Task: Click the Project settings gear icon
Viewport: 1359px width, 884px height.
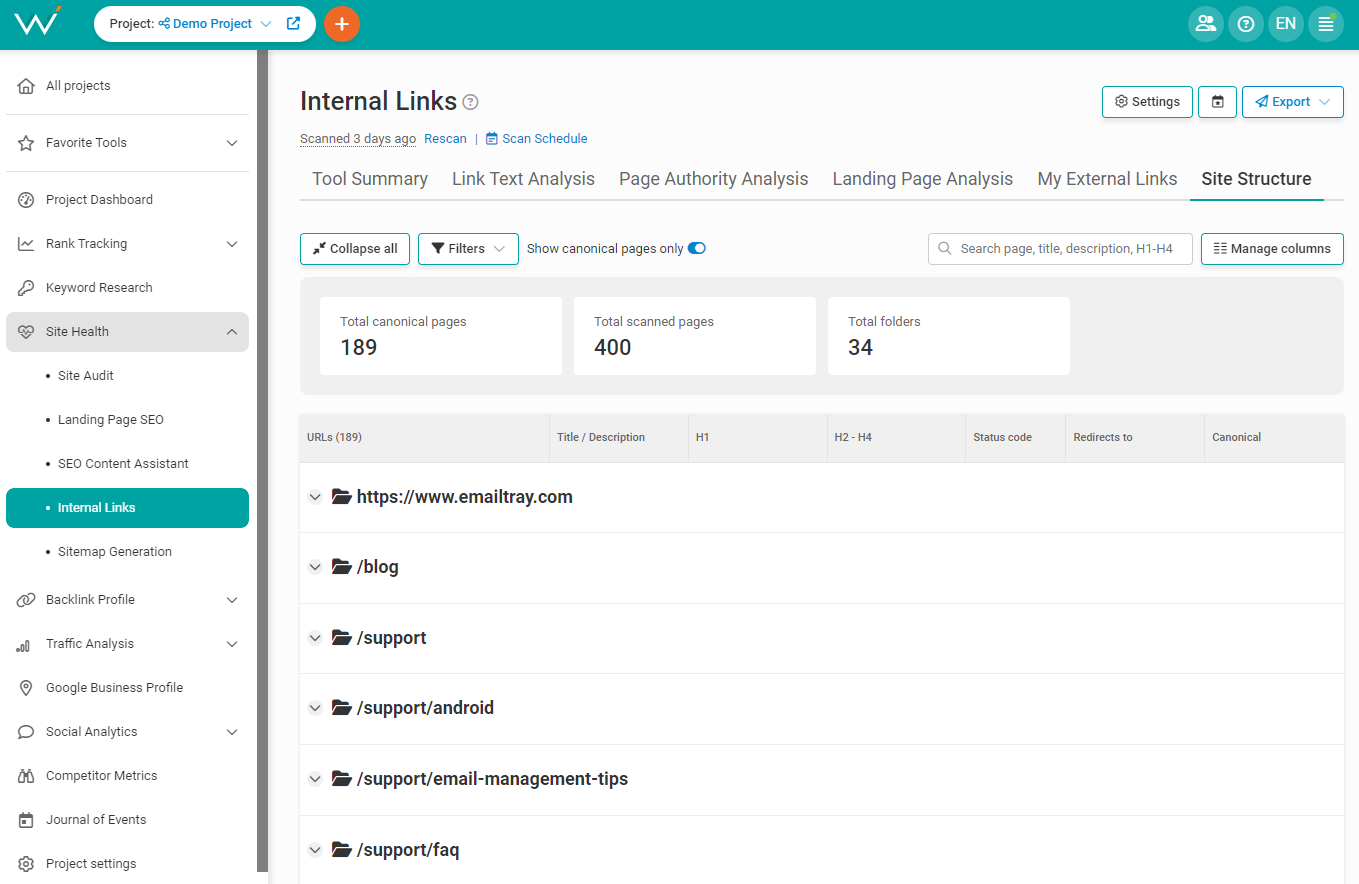Action: 26,864
